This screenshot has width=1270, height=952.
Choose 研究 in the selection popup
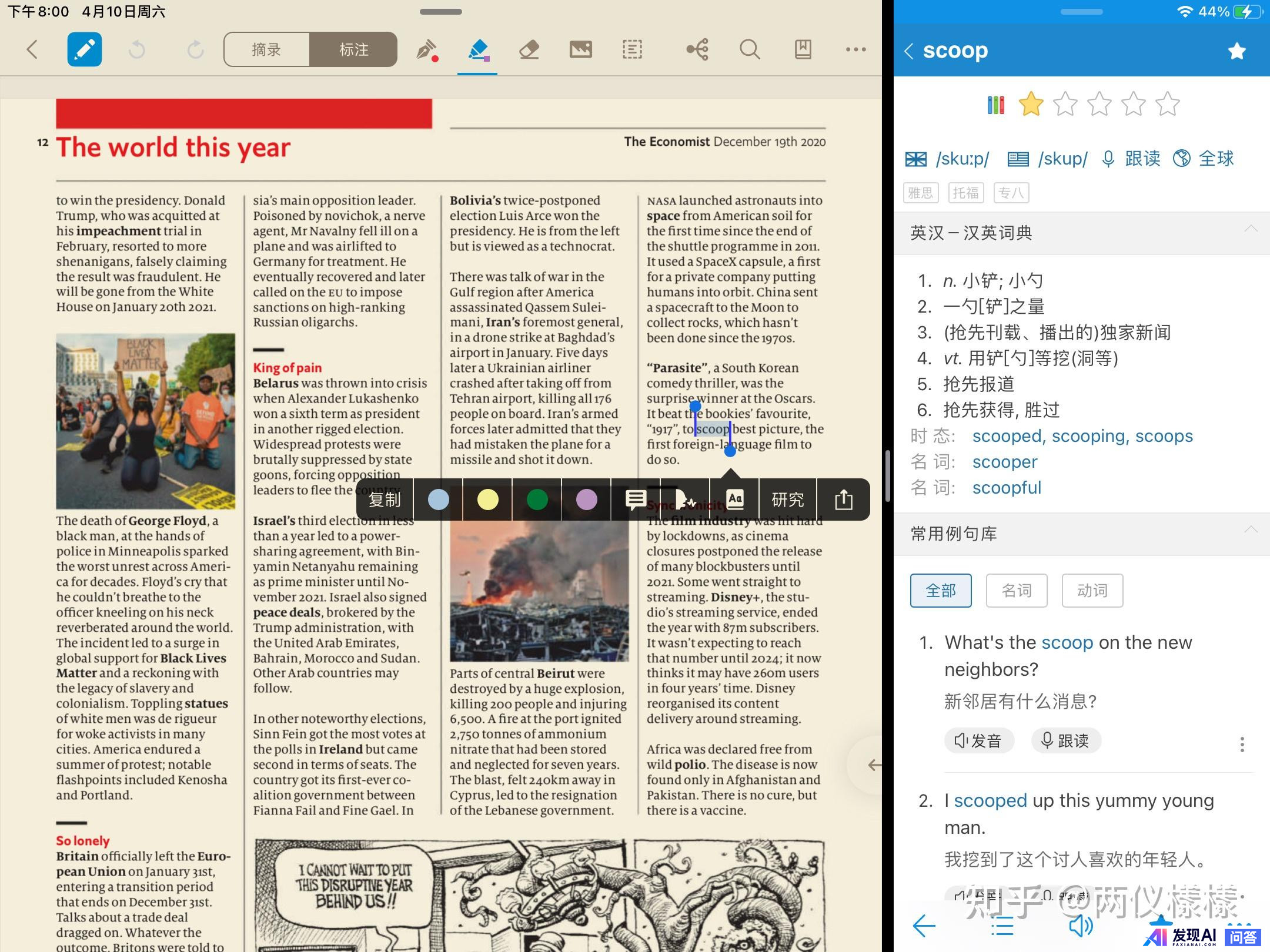click(788, 500)
